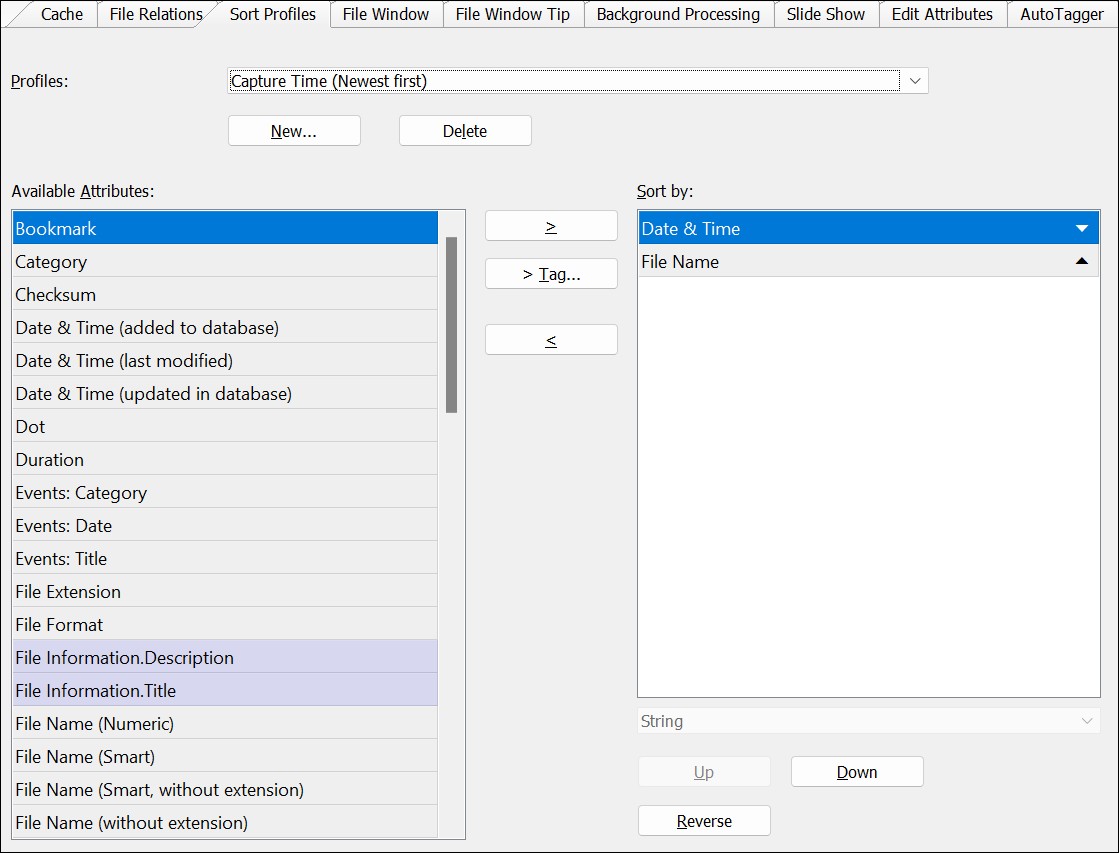The image size is (1119, 853).
Task: Select File Name (Smart) attribute
Action: (x=225, y=756)
